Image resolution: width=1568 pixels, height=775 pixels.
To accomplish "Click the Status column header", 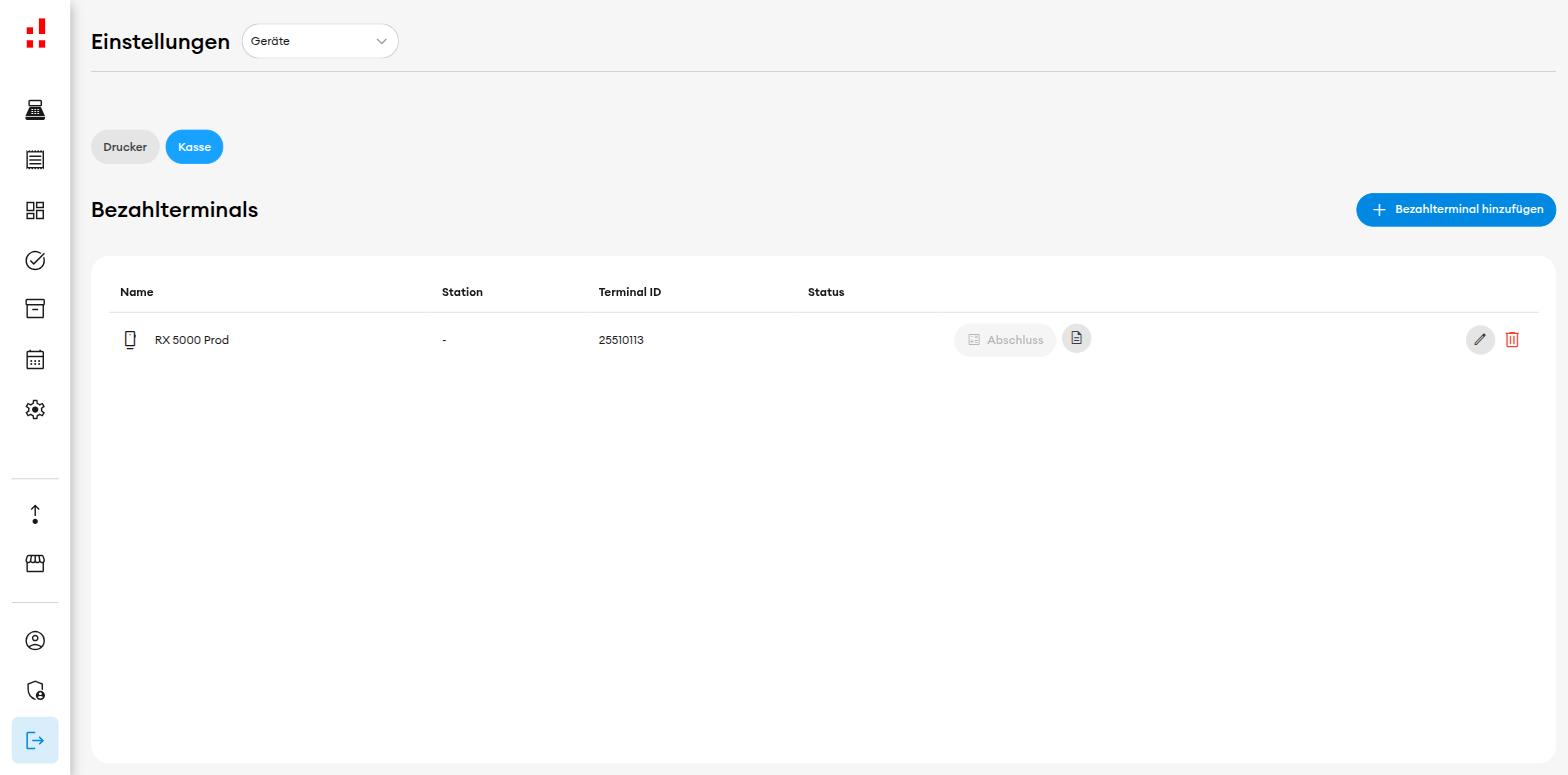I will click(826, 292).
